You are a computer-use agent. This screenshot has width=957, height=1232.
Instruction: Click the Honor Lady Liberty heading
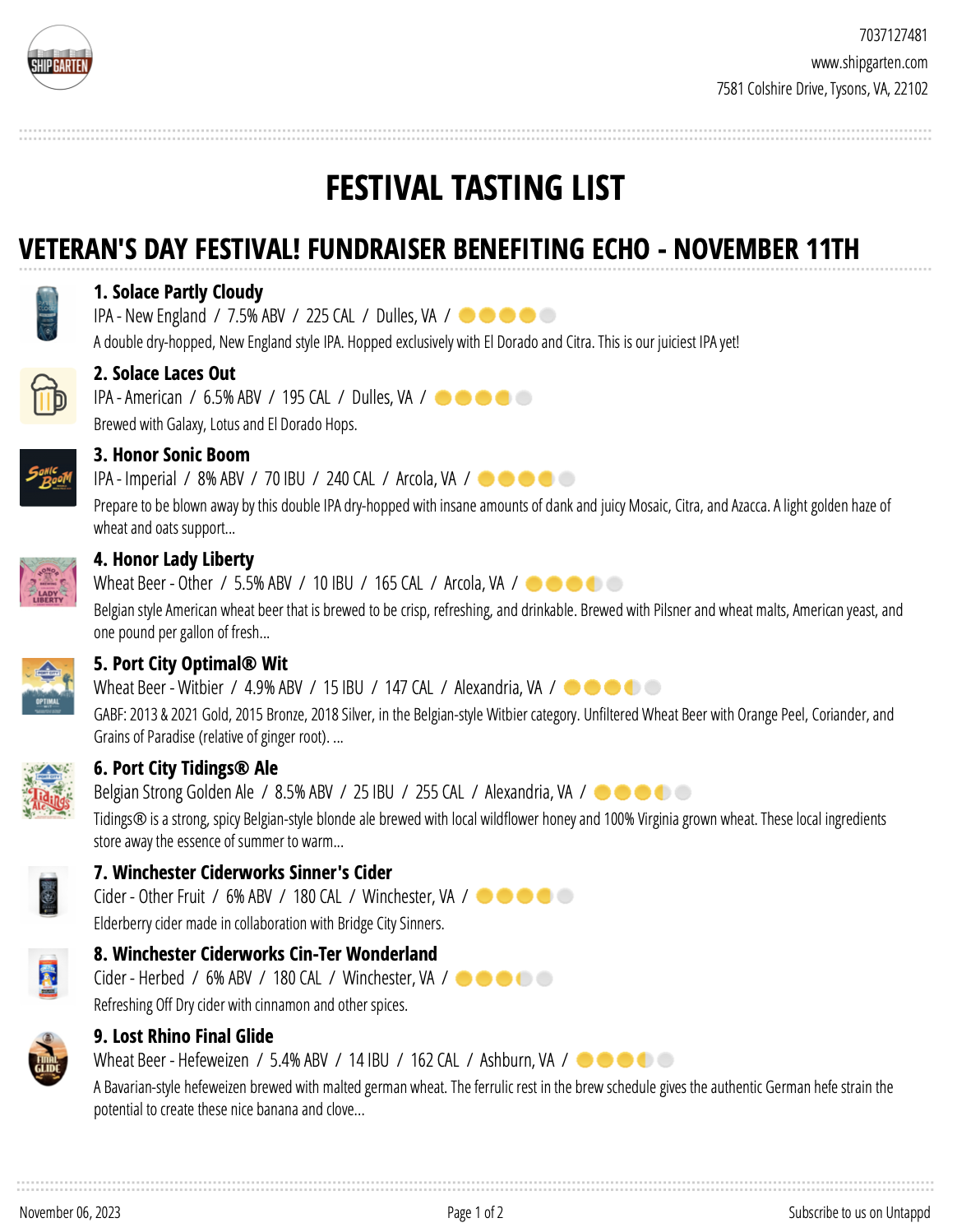(x=173, y=559)
